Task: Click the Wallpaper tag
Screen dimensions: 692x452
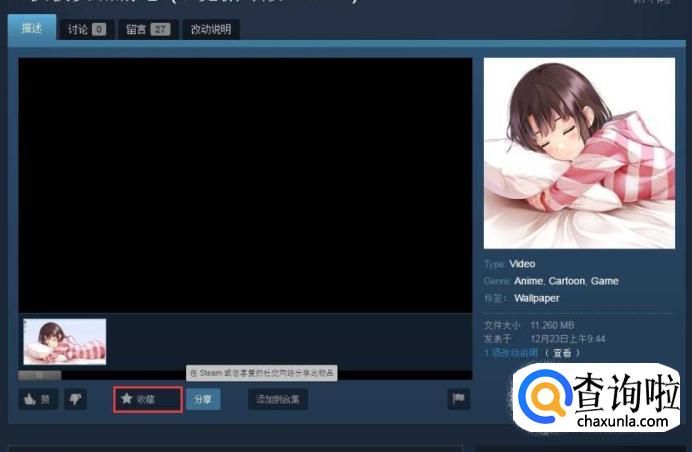Action: click(x=537, y=298)
